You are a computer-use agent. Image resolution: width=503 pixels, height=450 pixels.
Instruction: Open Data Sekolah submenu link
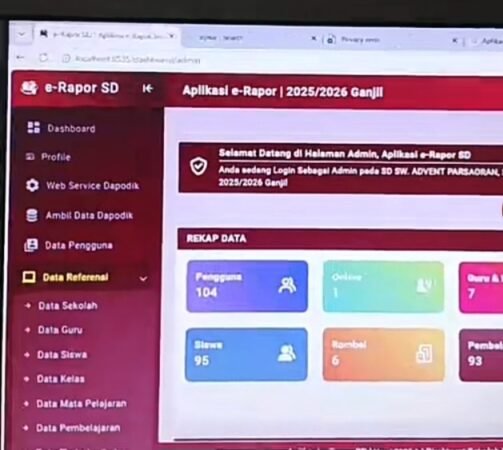tap(68, 305)
